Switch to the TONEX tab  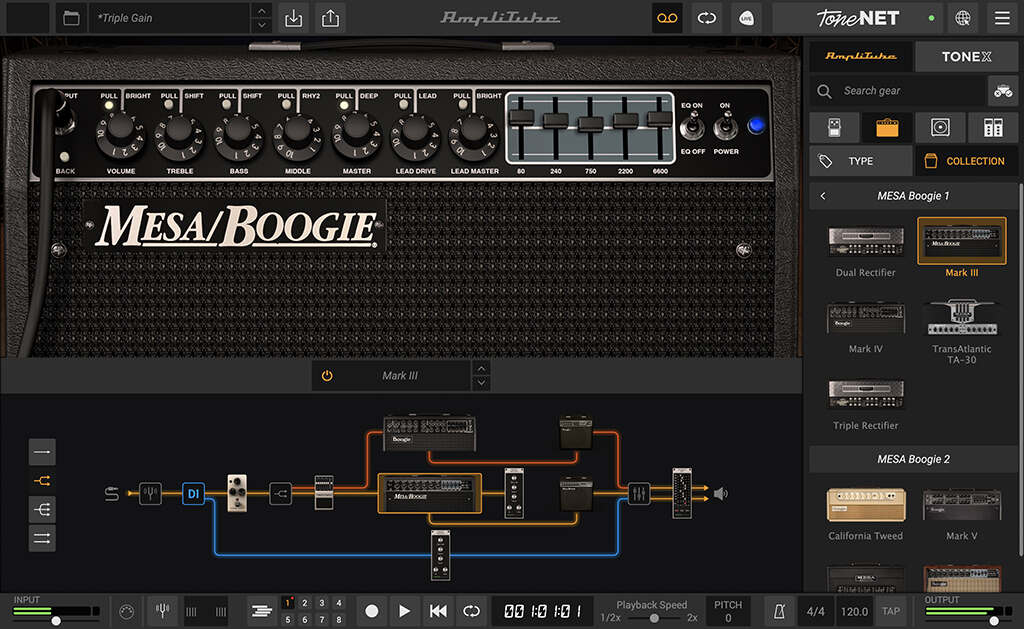pyautogui.click(x=966, y=56)
